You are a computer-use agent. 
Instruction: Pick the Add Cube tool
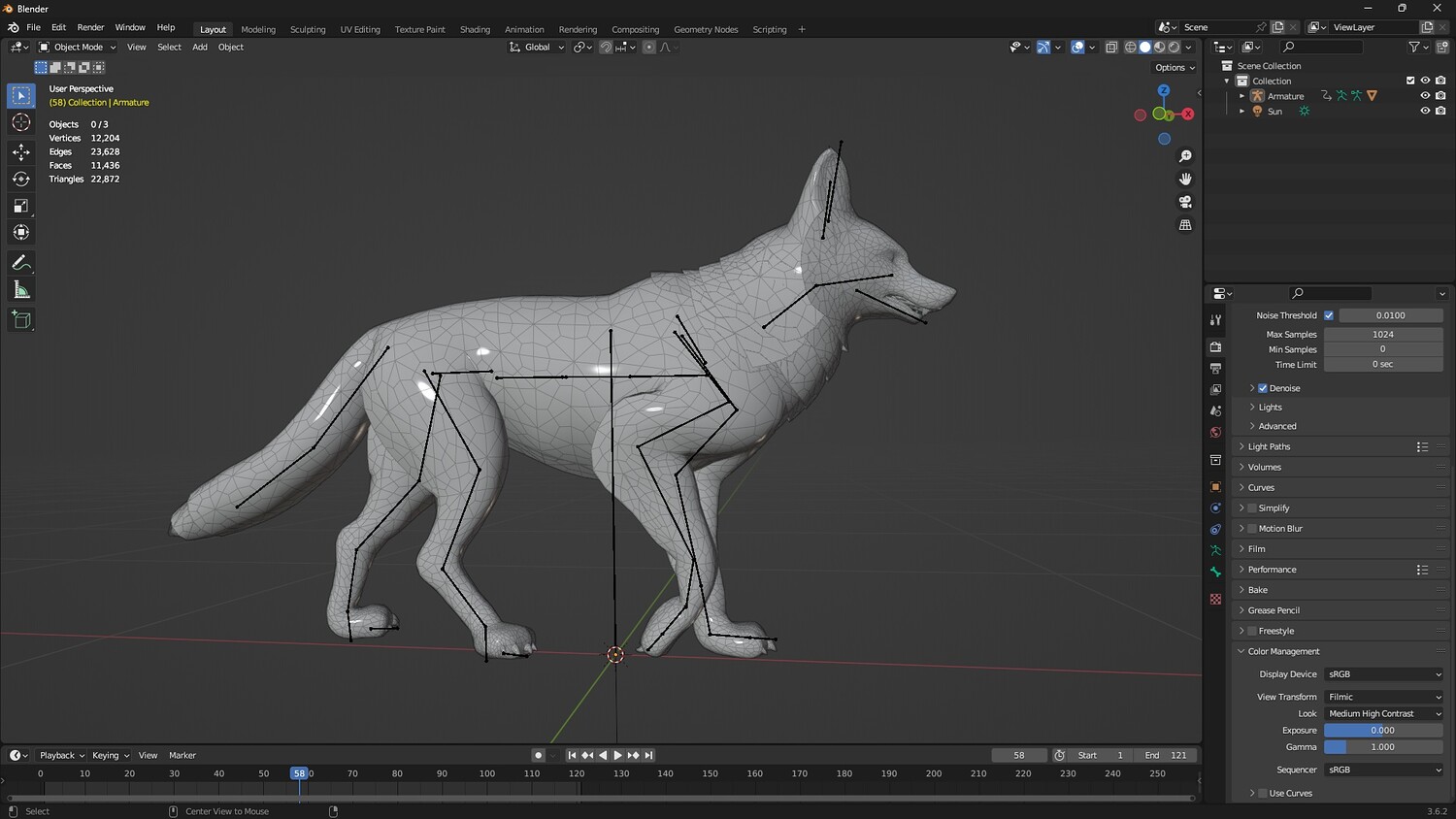[20, 319]
